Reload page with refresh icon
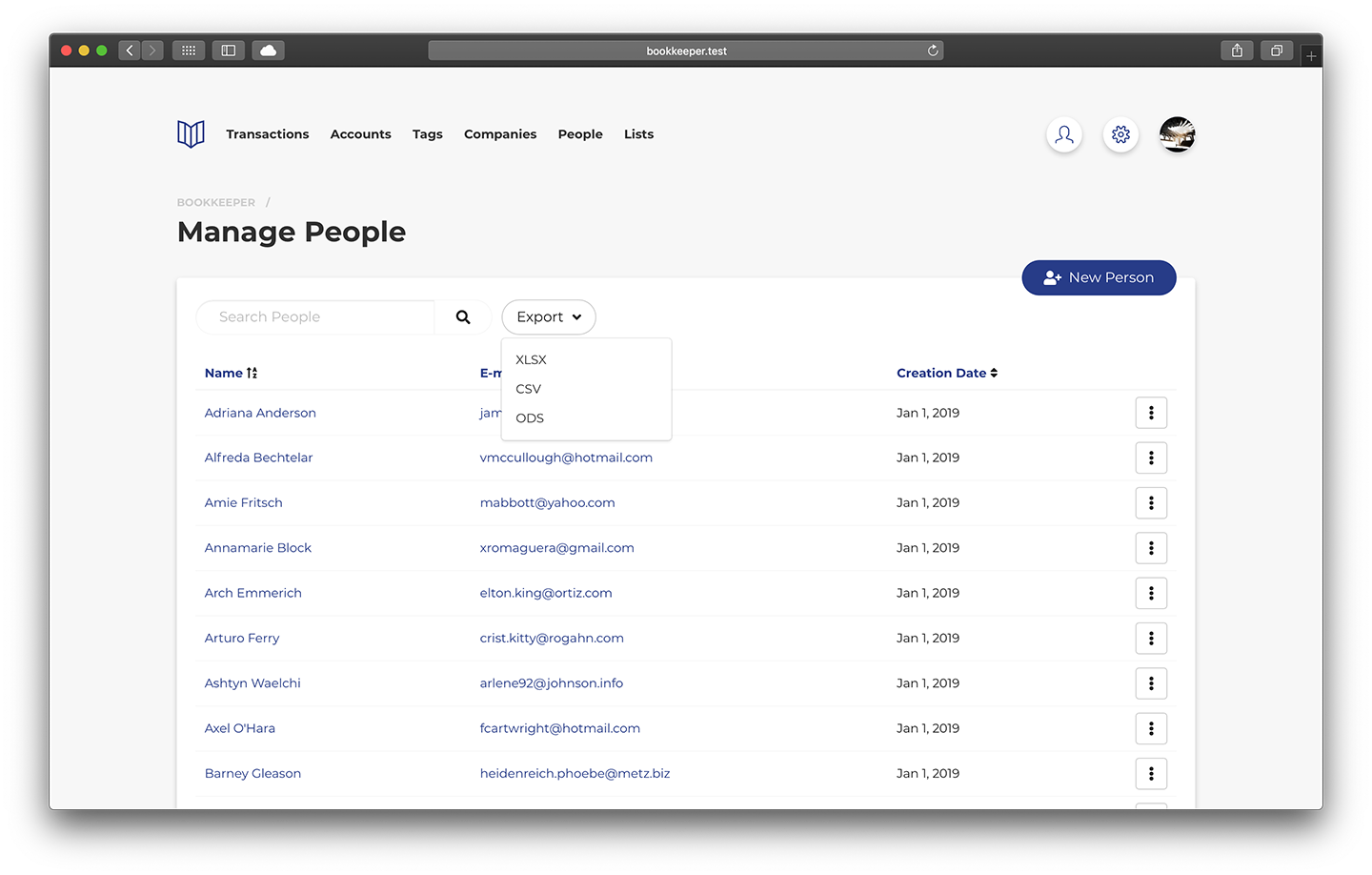The height and width of the screenshot is (875, 1372). pyautogui.click(x=933, y=51)
